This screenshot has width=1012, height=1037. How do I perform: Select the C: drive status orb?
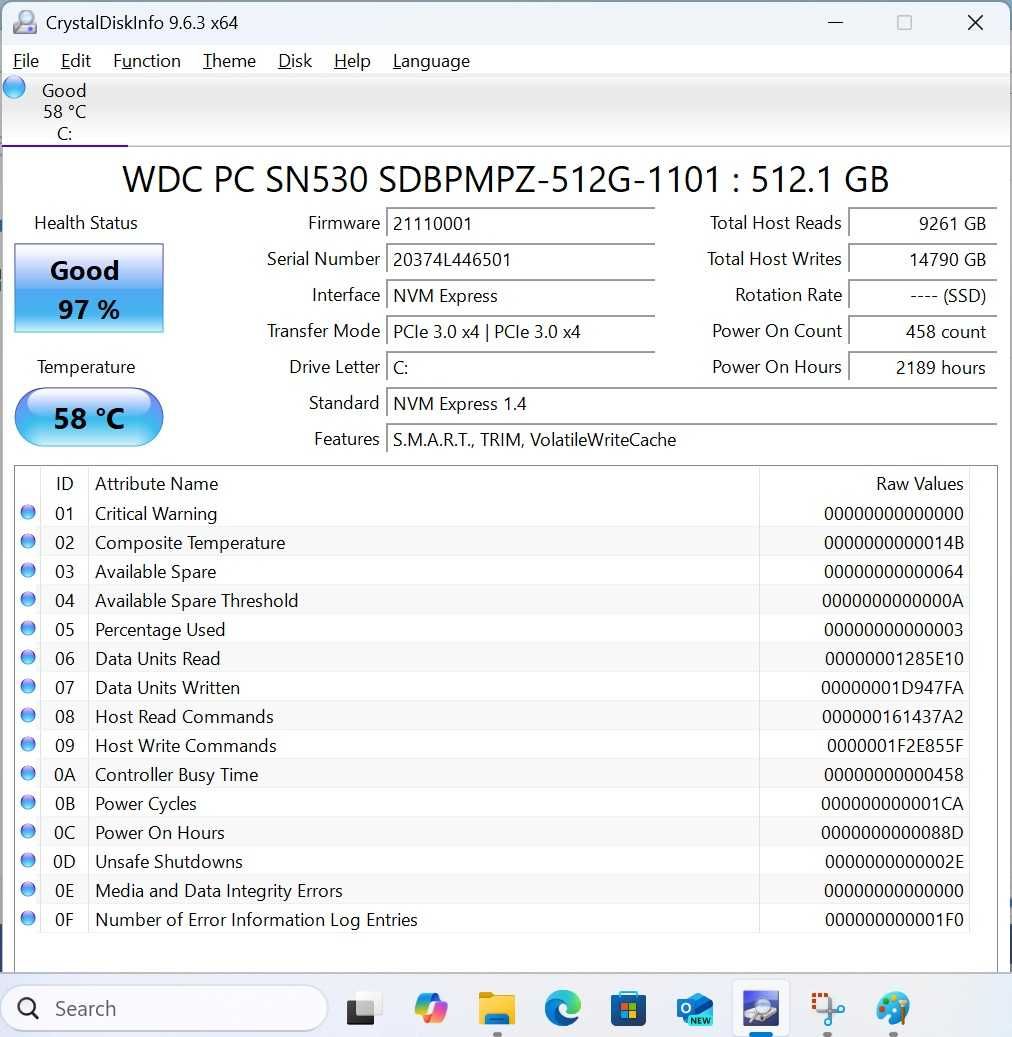(14, 87)
